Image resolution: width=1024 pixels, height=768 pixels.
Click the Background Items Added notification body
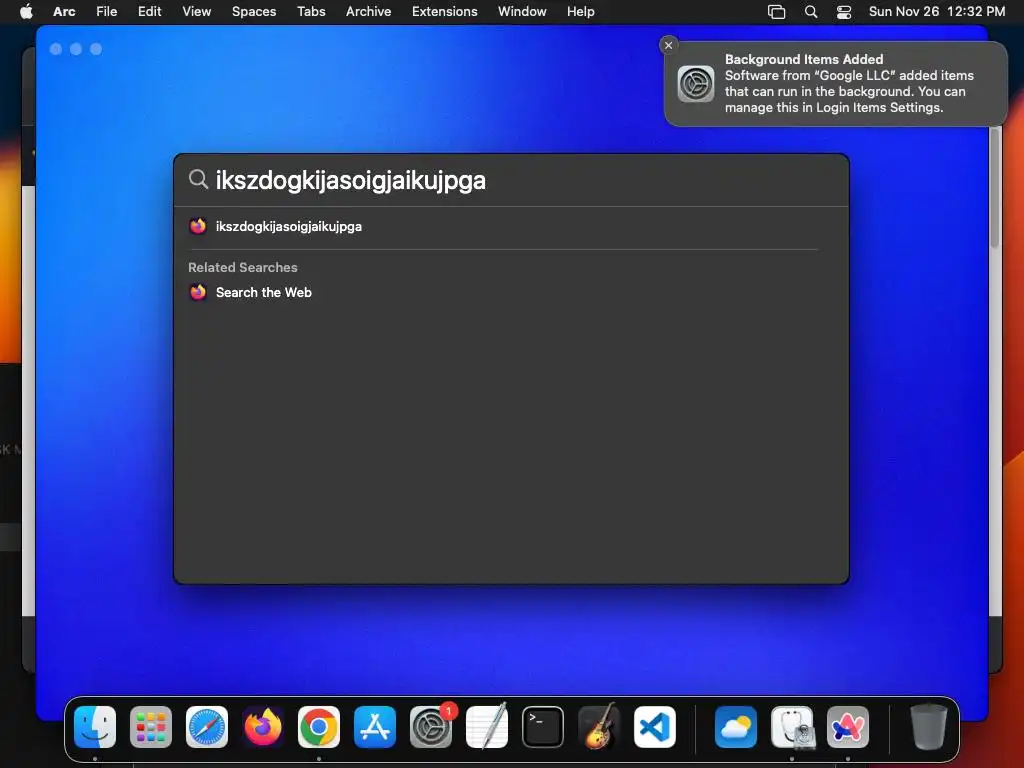coord(836,84)
